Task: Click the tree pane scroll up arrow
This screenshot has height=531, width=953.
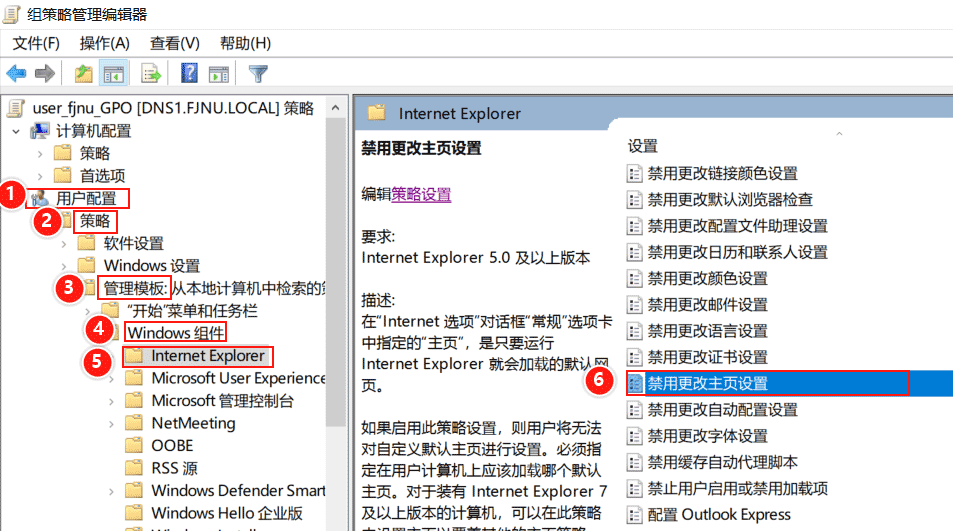Action: coord(335,108)
